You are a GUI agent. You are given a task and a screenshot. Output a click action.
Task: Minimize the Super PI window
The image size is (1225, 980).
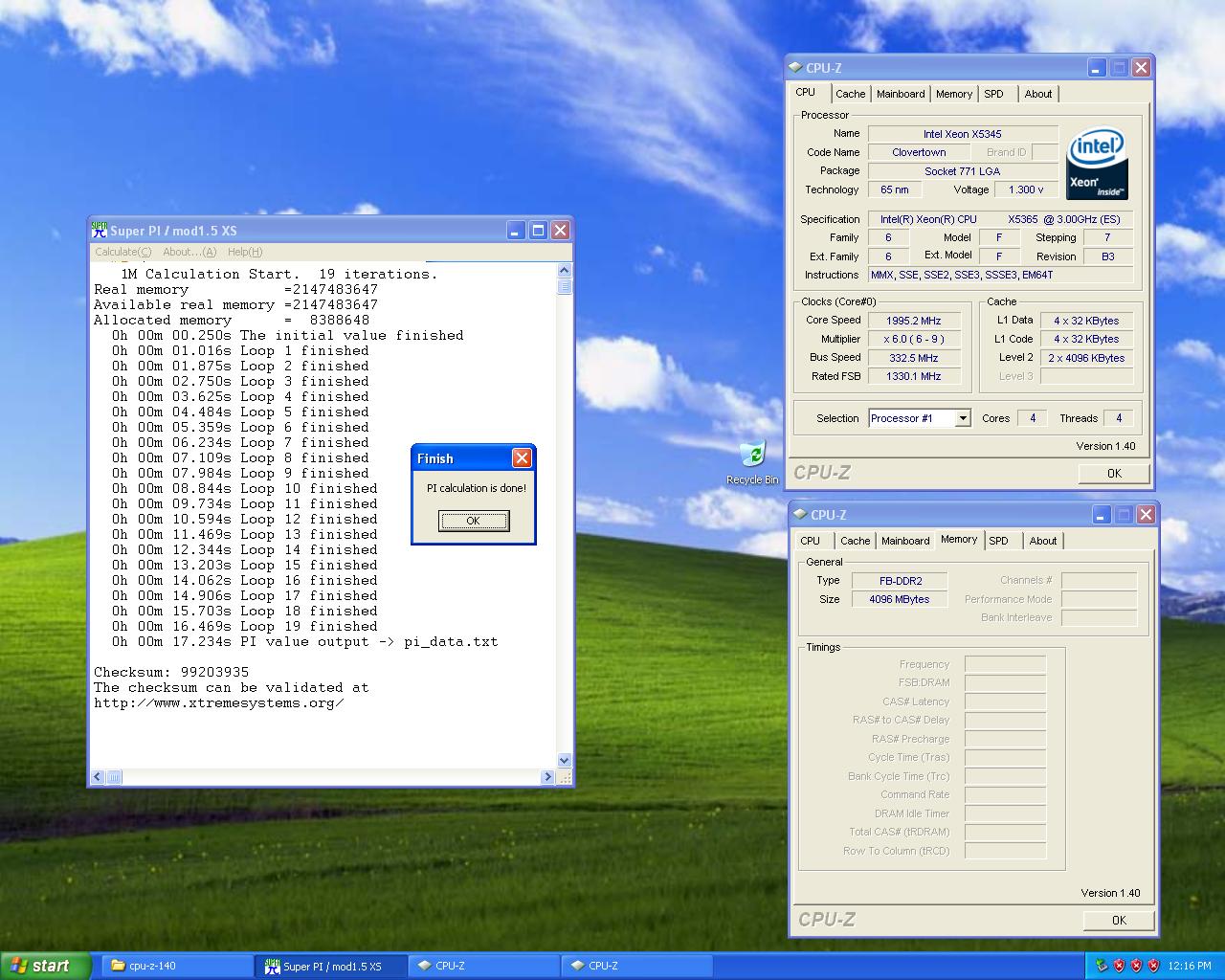tap(516, 230)
